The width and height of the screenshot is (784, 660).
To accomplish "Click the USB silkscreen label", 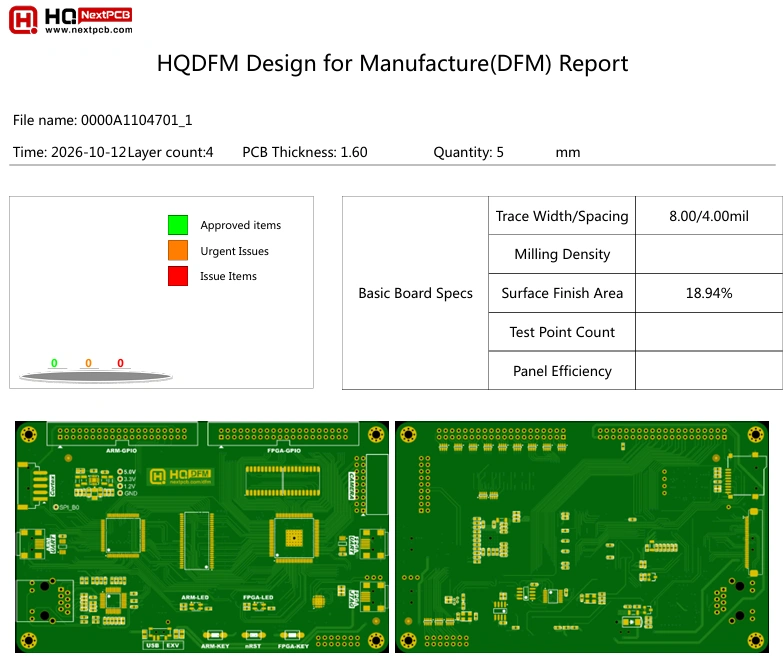I will (152, 646).
